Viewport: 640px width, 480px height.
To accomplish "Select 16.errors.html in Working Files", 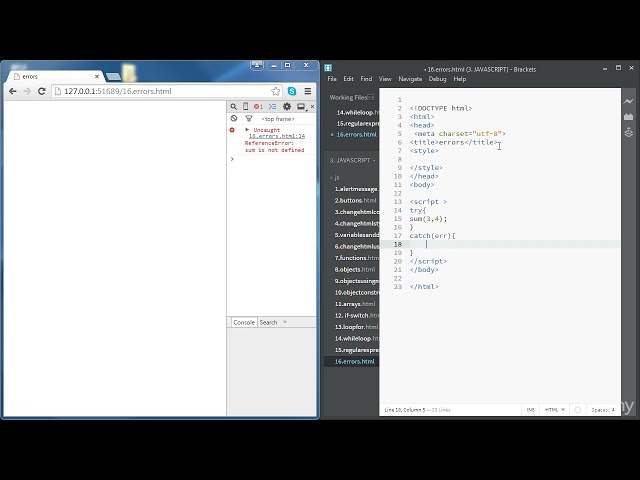I will 356,134.
